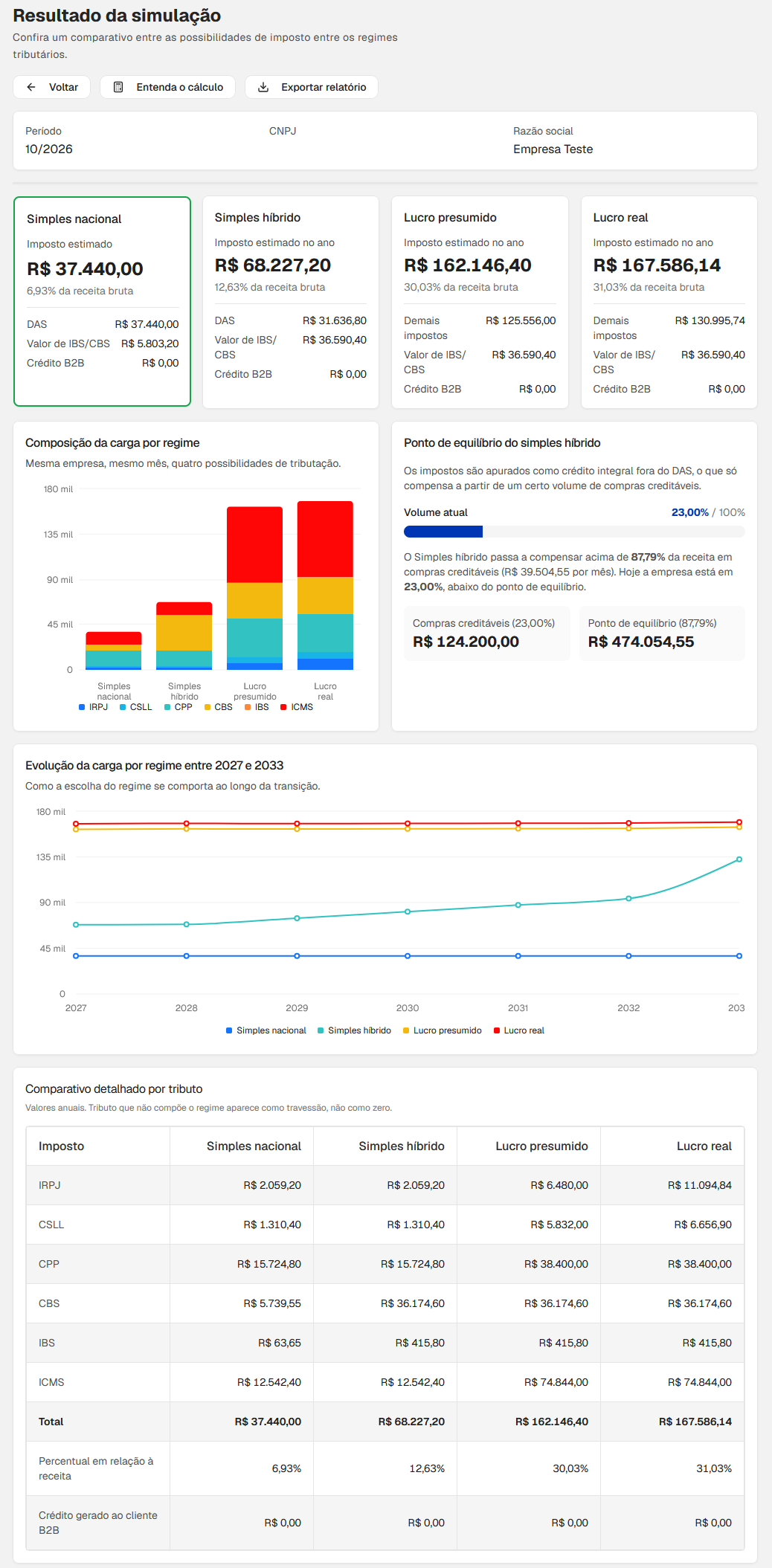Click the R$ 68.227,20 estimated tax heading
772x1568 pixels.
273,265
